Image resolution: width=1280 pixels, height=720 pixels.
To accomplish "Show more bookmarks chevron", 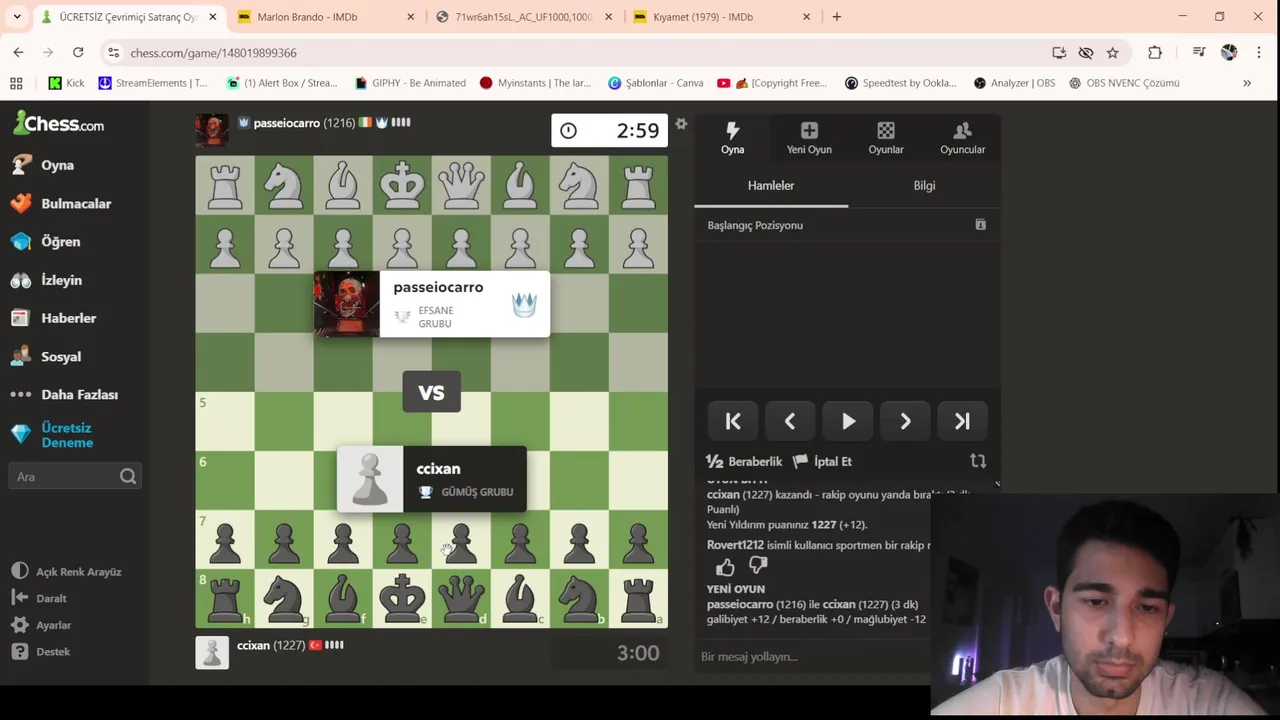I will [1247, 83].
